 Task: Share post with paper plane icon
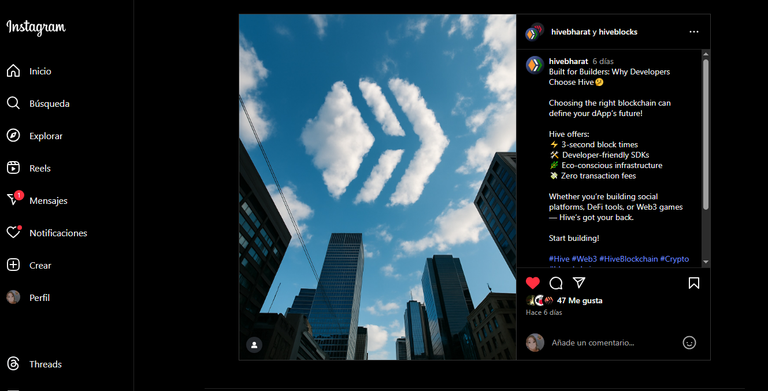point(579,283)
